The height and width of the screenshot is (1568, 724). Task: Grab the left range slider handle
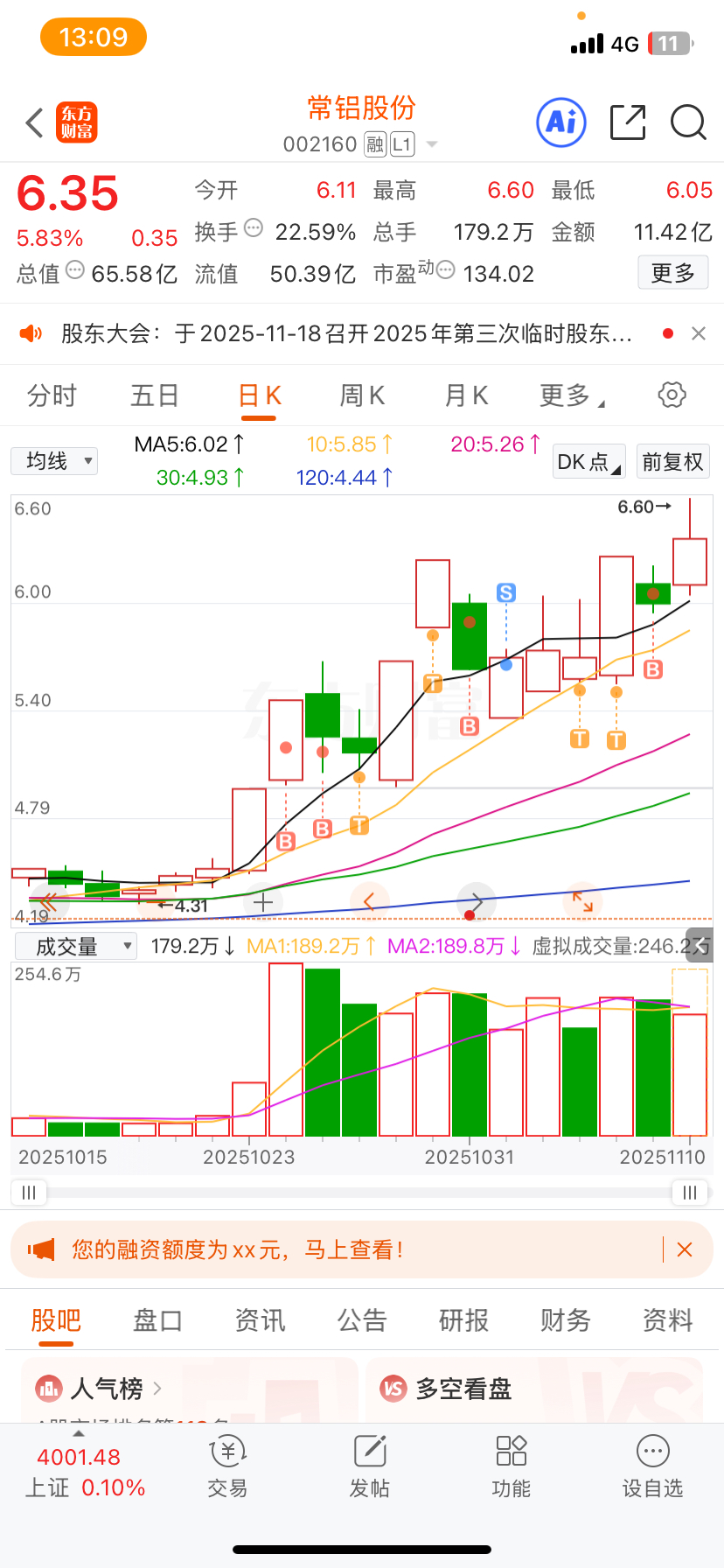pyautogui.click(x=28, y=1192)
